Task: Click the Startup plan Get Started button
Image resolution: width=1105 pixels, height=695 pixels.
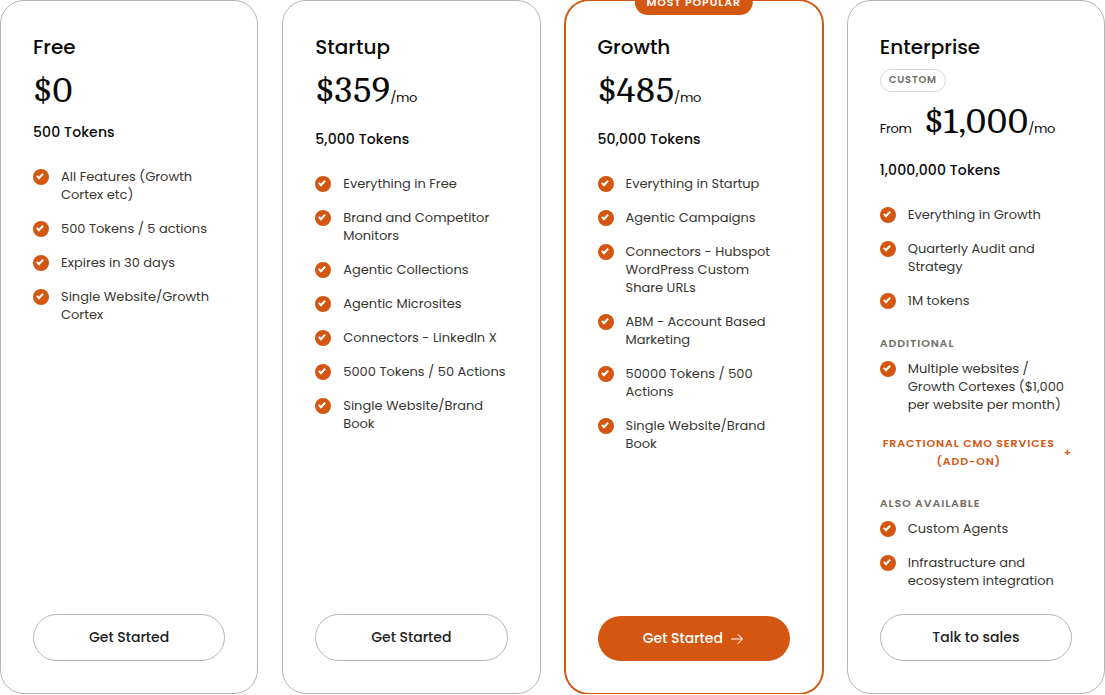Action: [411, 637]
